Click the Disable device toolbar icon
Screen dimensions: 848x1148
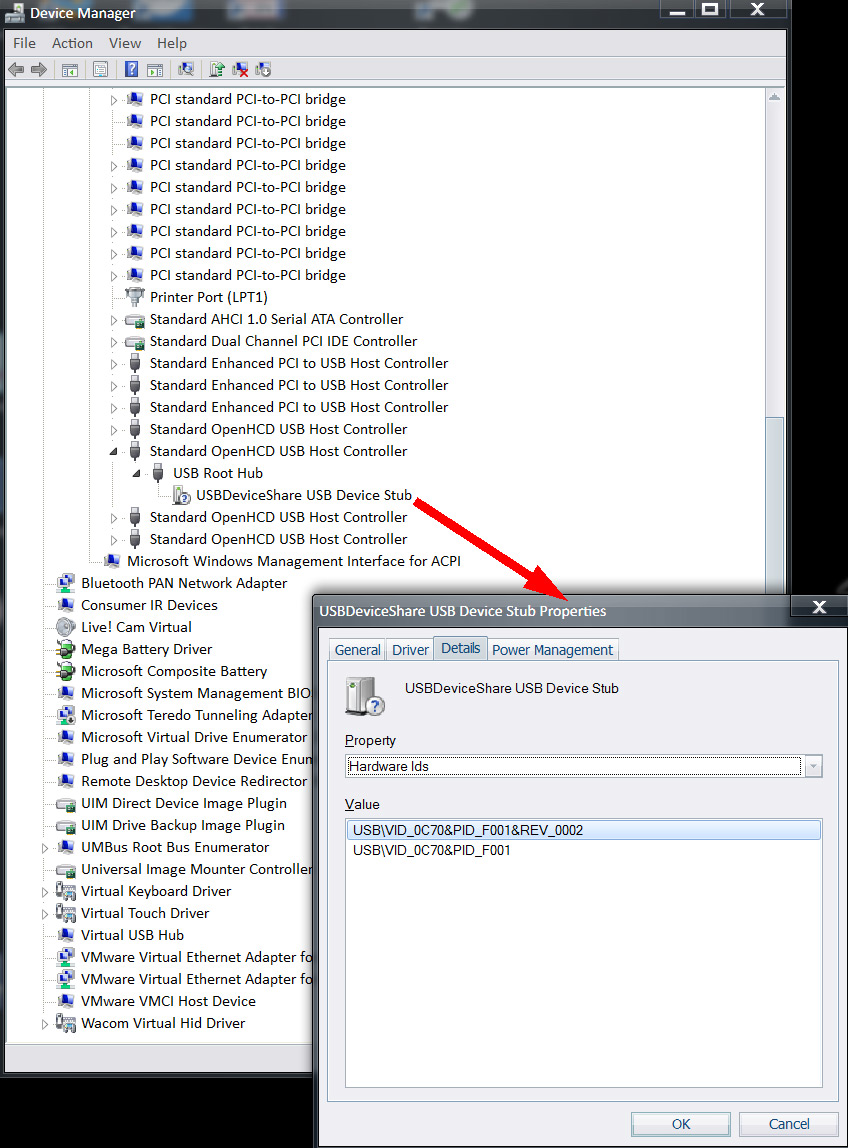coord(263,70)
